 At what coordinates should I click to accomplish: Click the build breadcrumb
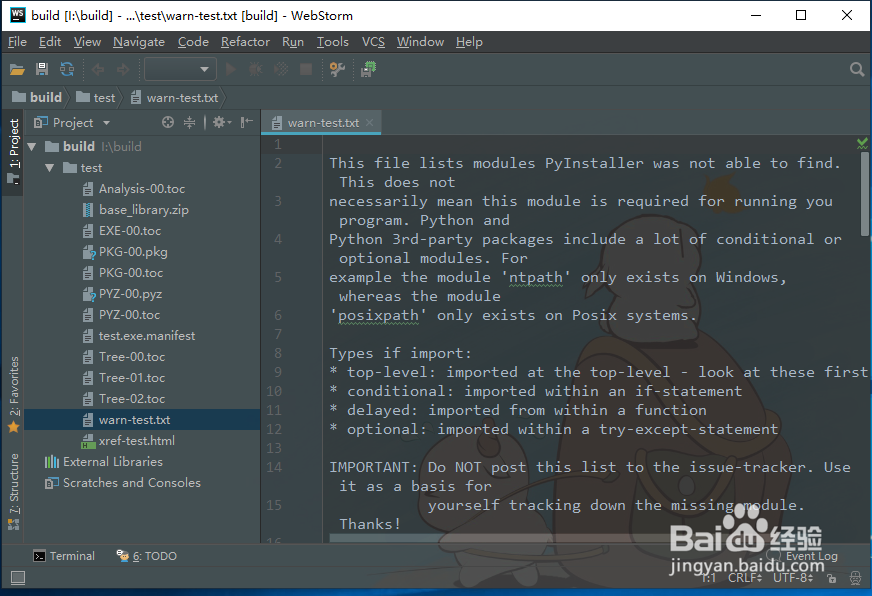[x=37, y=97]
